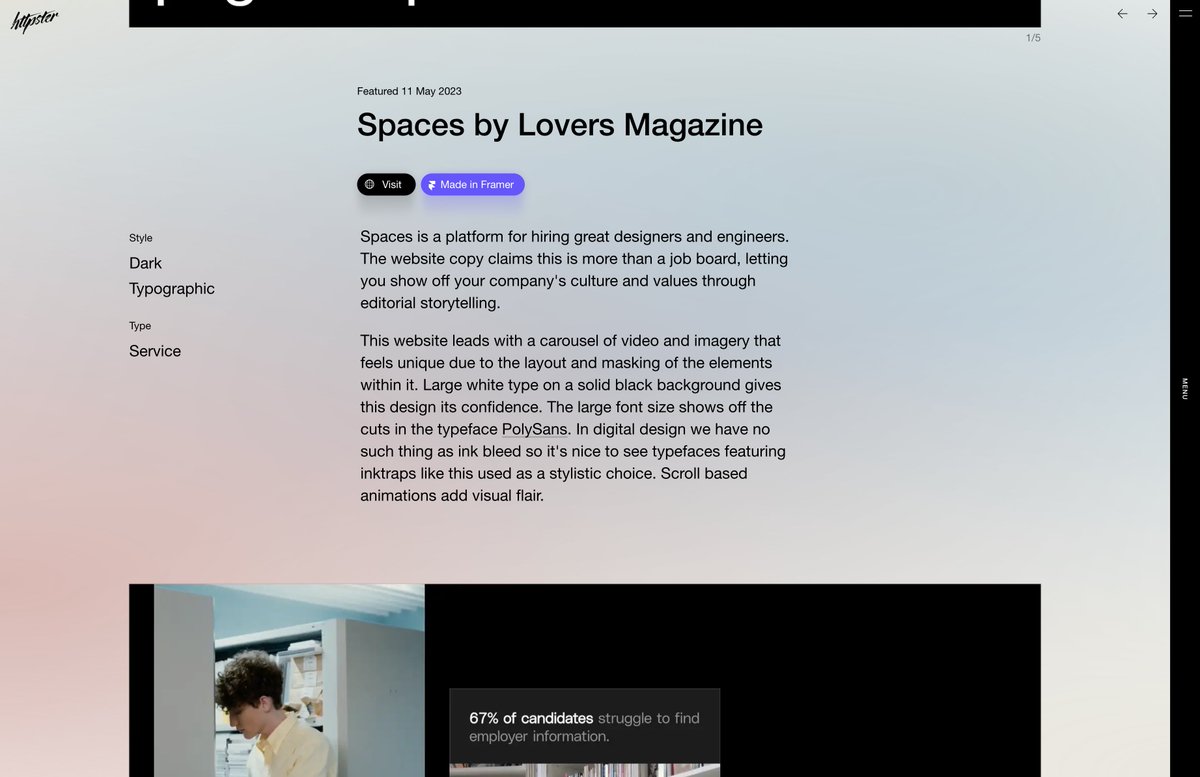Open the hamburger menu icon

point(1185,13)
